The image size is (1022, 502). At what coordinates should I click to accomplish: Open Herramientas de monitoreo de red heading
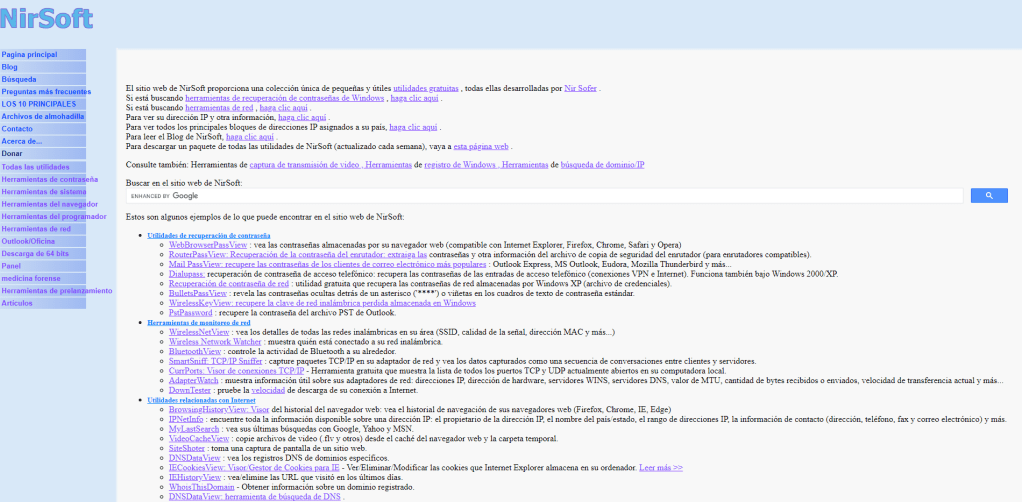tap(199, 323)
